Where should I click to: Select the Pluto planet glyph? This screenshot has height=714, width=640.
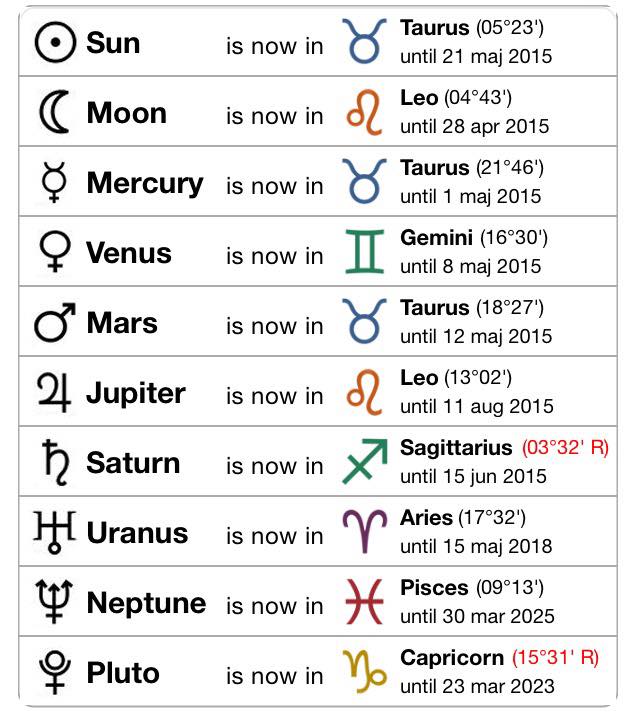55,672
